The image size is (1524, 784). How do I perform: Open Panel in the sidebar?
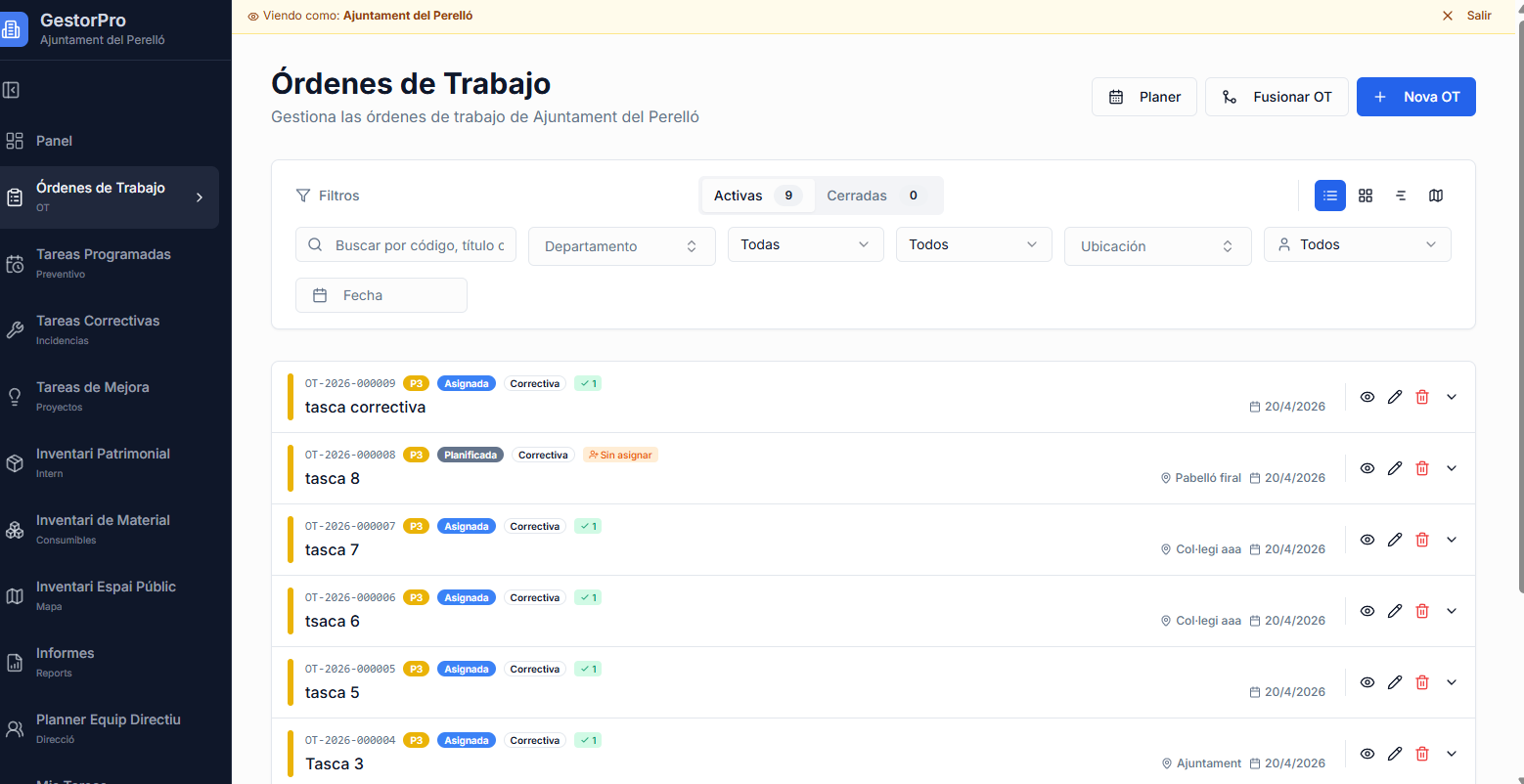(x=110, y=141)
